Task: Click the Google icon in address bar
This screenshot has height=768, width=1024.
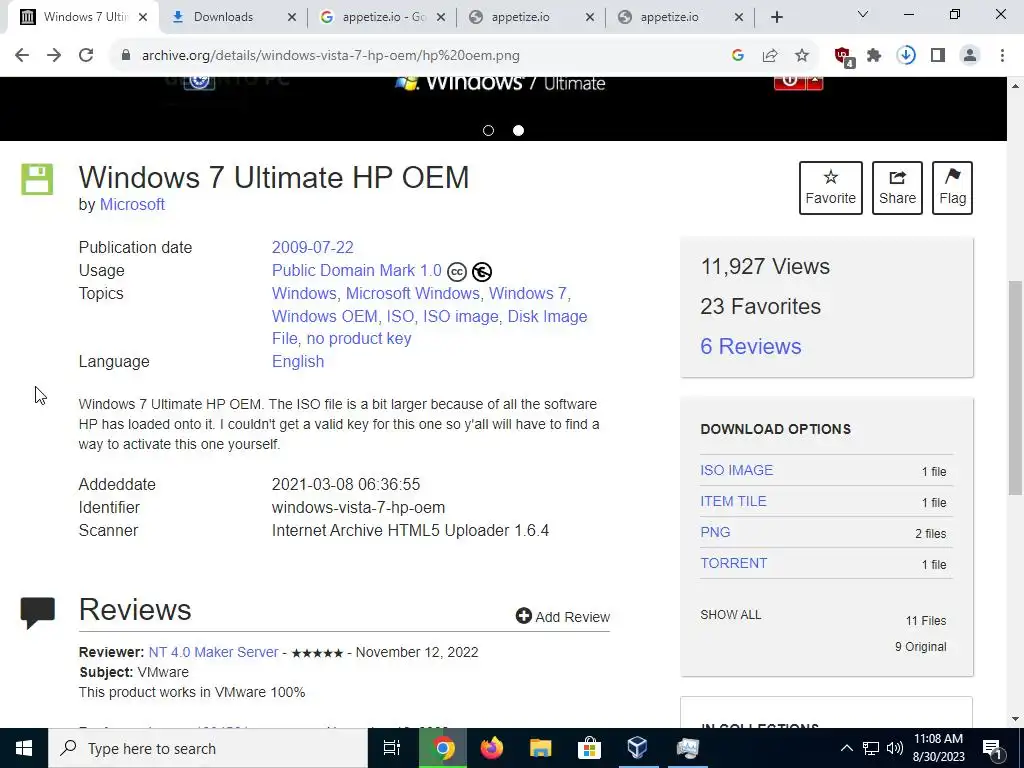Action: coord(738,56)
